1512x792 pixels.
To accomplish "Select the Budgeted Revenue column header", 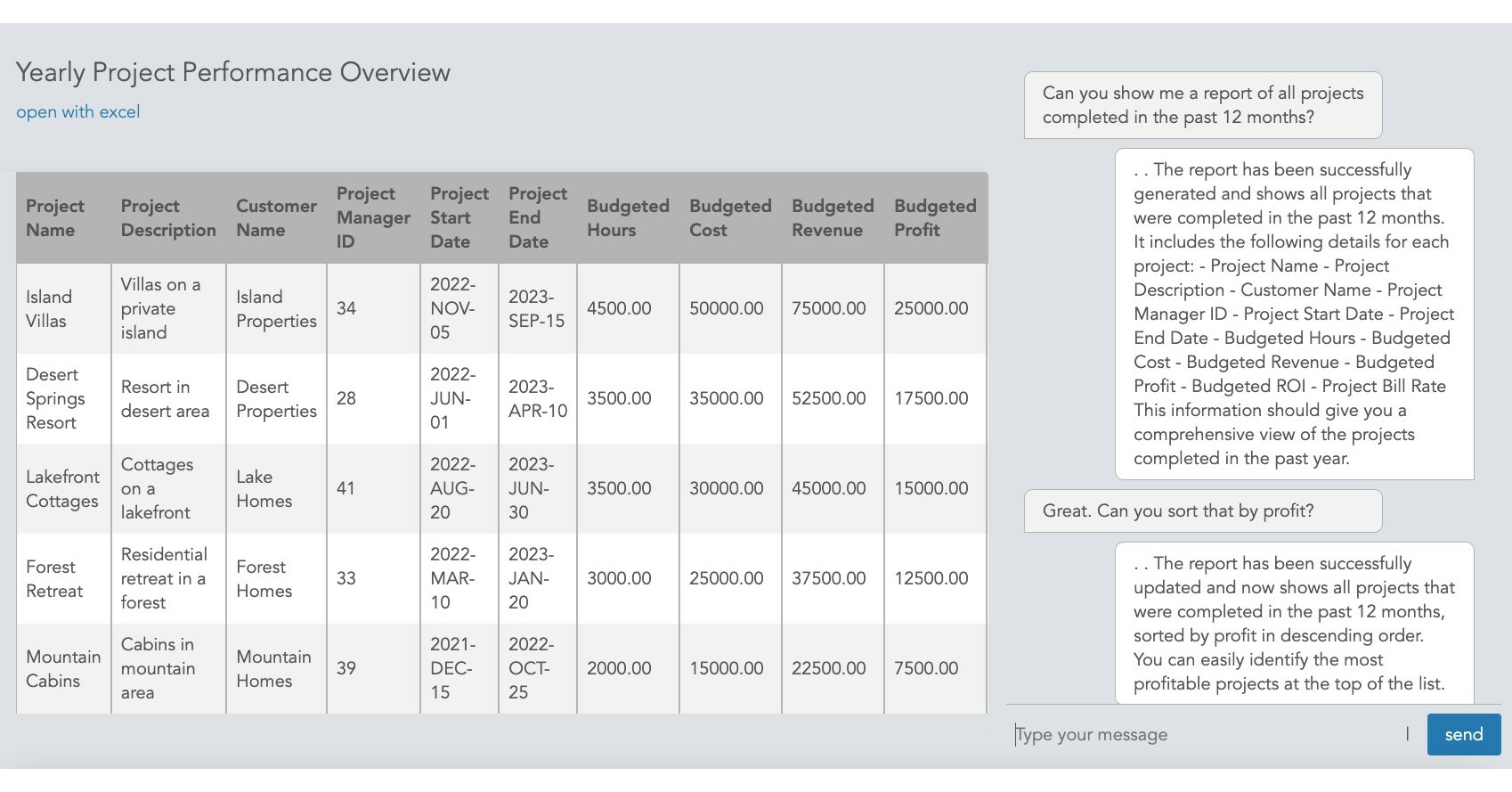I will point(832,218).
